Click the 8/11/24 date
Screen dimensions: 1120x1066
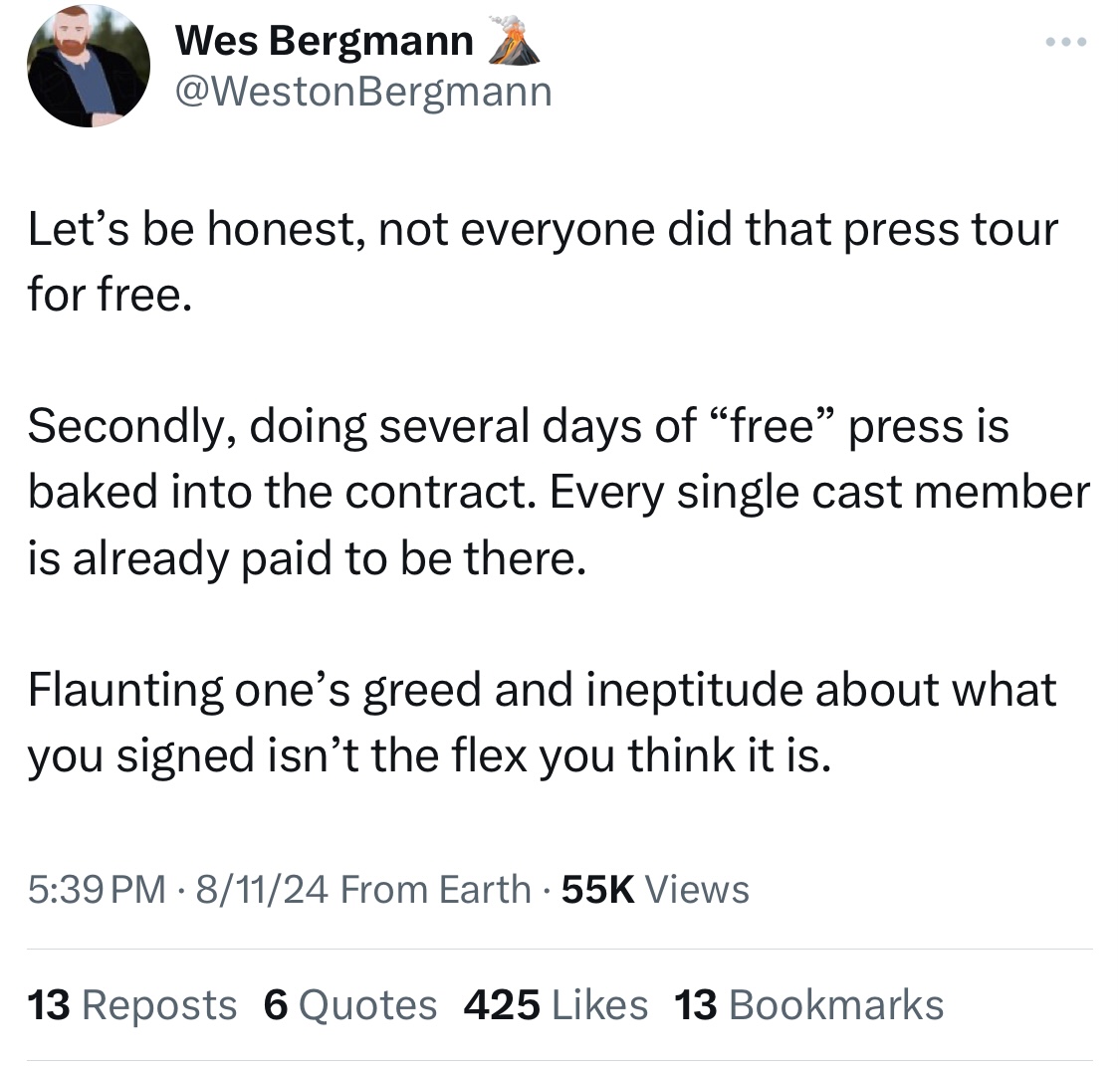262,890
